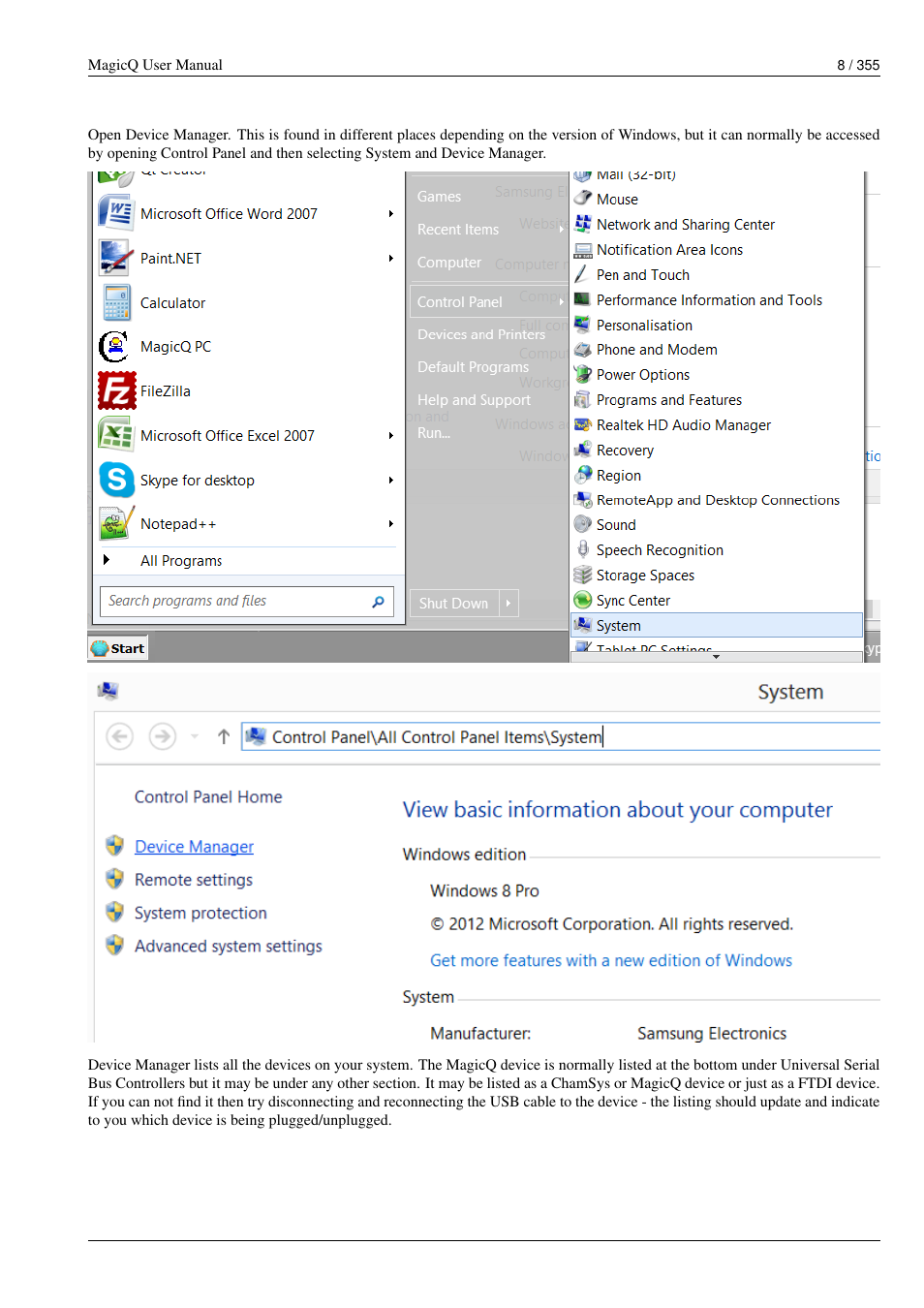The image size is (924, 1308).
Task: Click the scroll-down chevron below Tablet PC Settings
Action: [716, 656]
